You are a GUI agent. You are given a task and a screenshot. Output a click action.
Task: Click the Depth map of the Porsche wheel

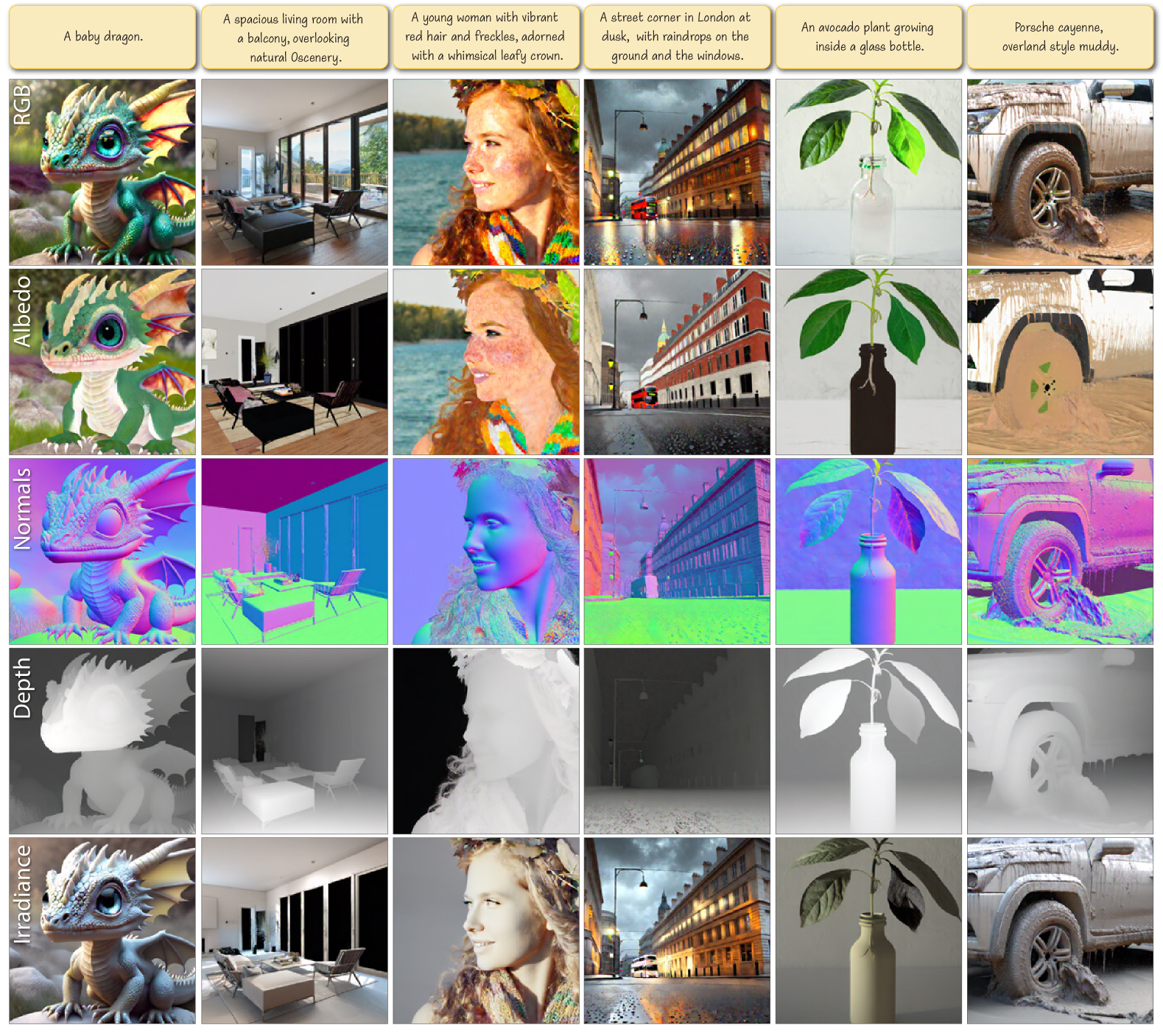1060,741
